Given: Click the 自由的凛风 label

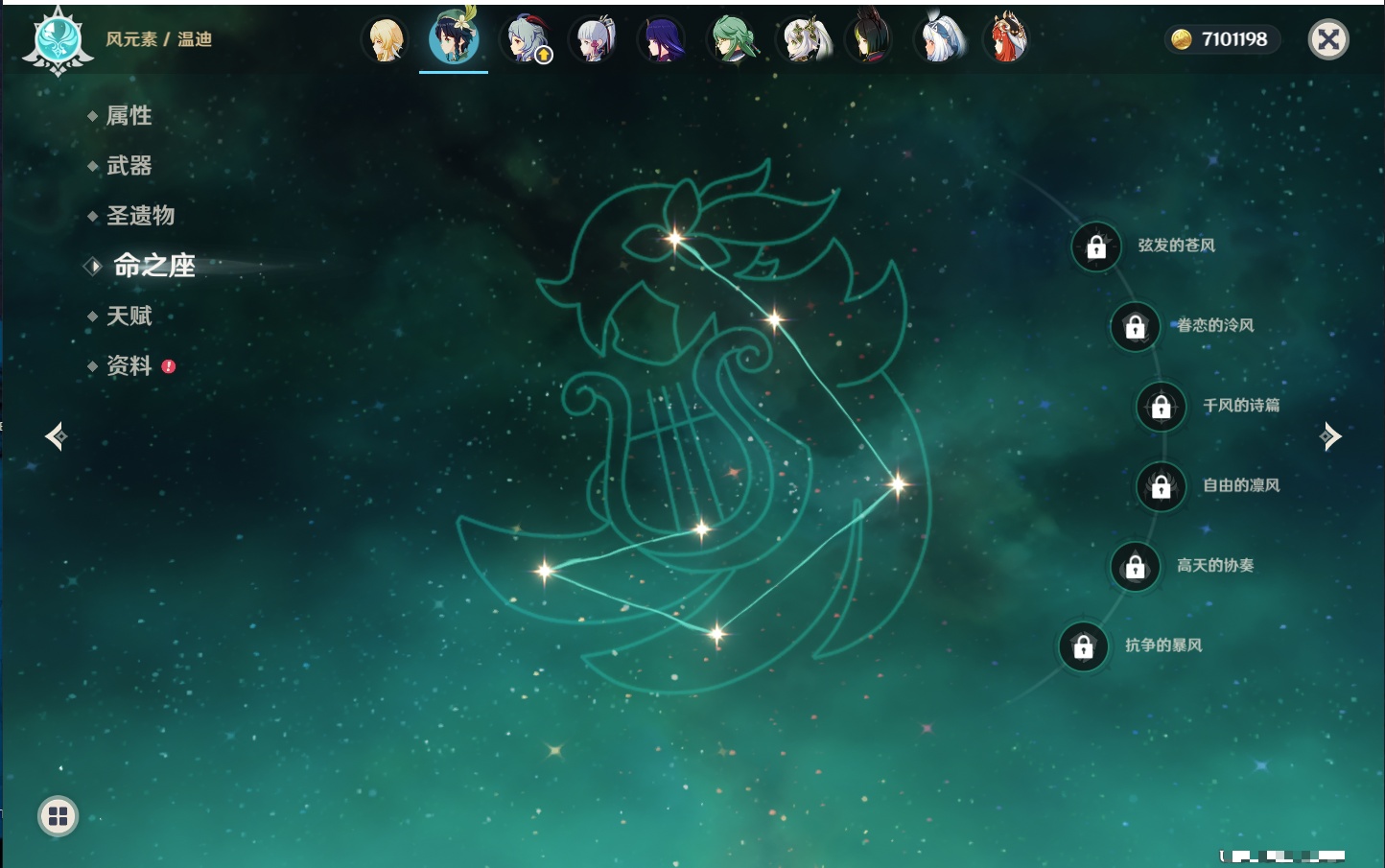Looking at the screenshot, I should (1241, 485).
